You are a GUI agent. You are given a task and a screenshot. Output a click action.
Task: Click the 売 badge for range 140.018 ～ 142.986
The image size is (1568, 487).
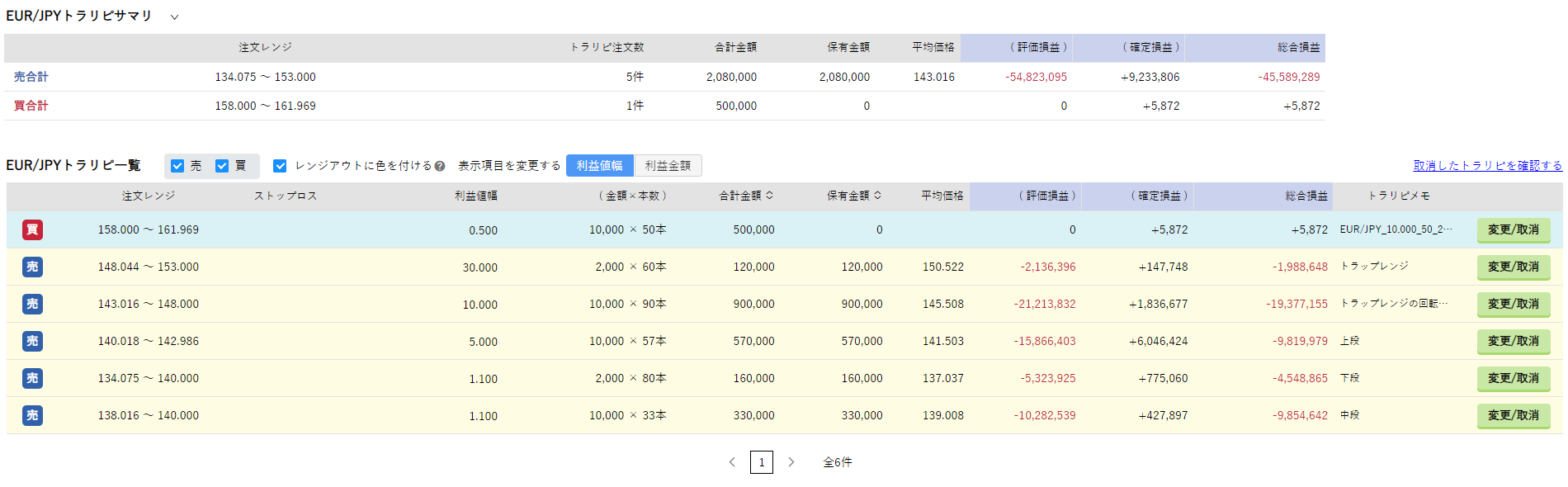click(32, 341)
